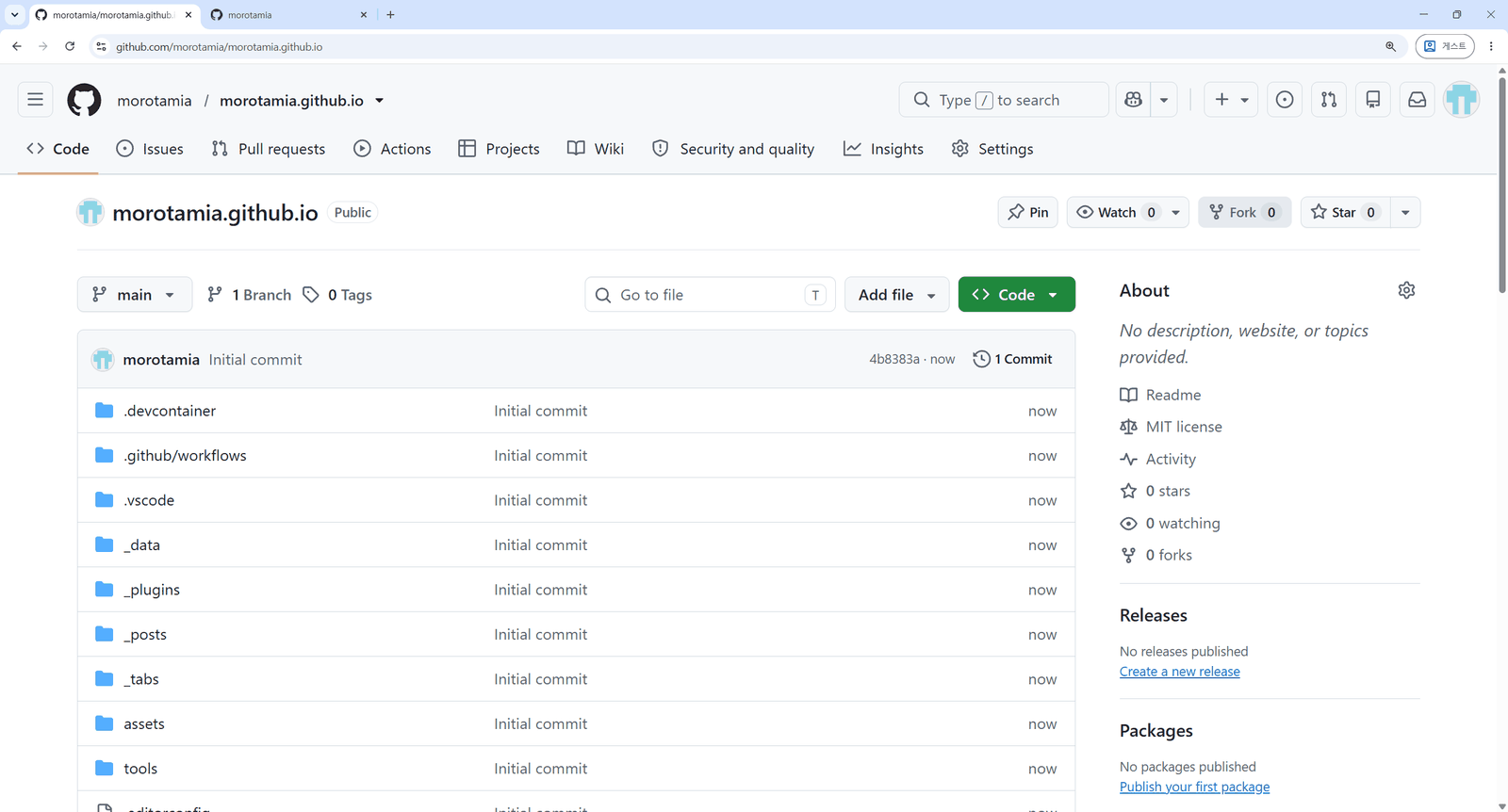
Task: Click the morotamia avatar in the commit row
Action: [103, 359]
